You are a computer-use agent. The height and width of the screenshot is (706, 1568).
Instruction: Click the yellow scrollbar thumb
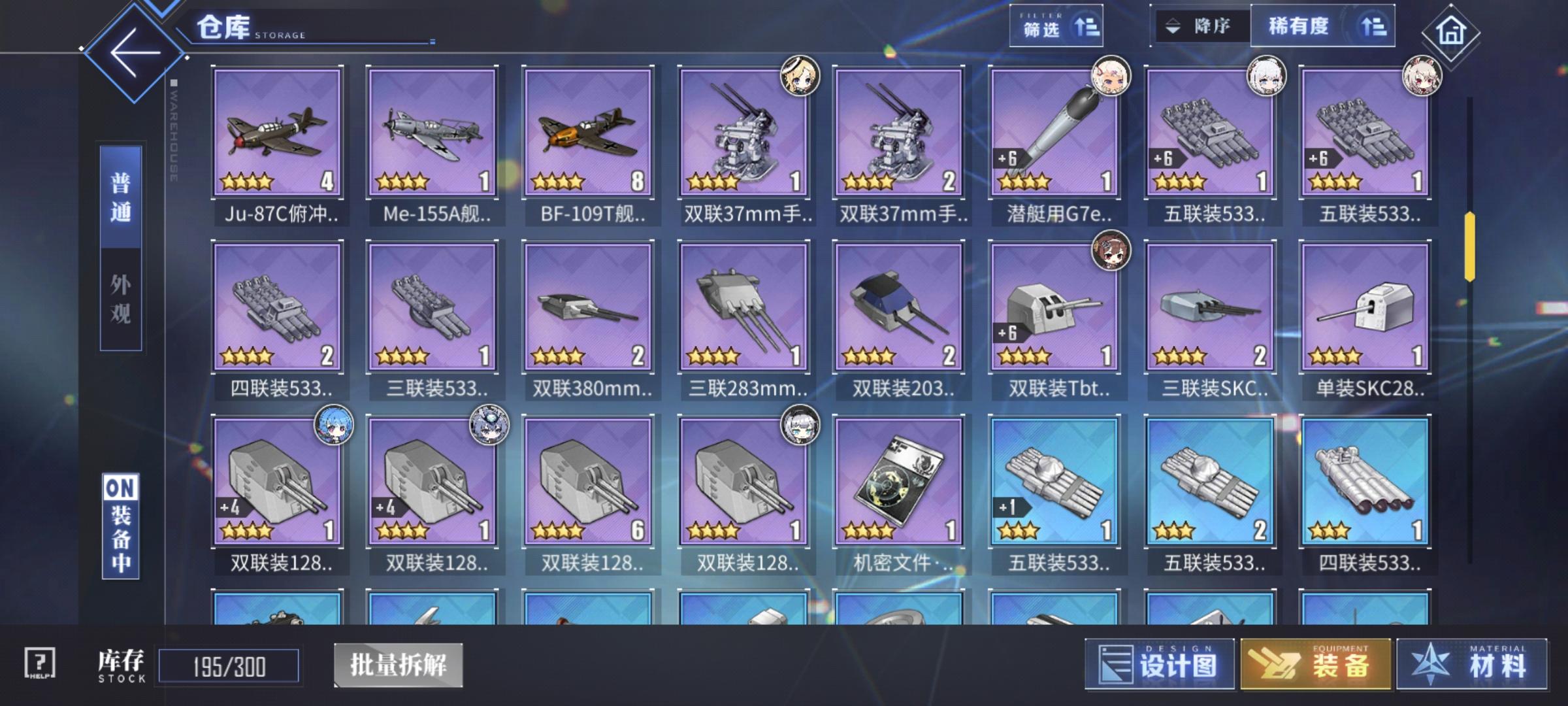point(1470,246)
